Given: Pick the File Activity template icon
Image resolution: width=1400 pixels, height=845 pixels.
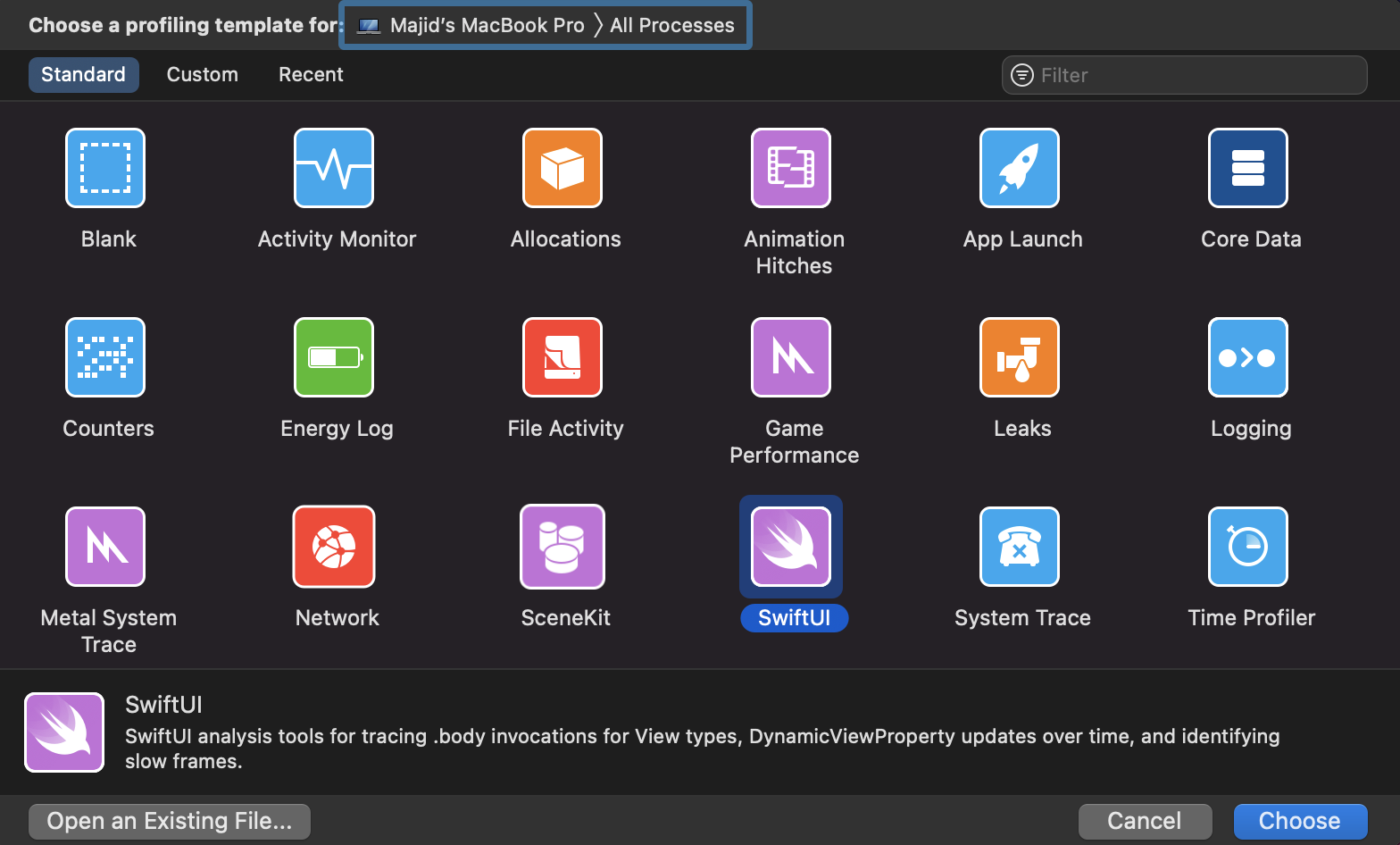Looking at the screenshot, I should tap(562, 357).
